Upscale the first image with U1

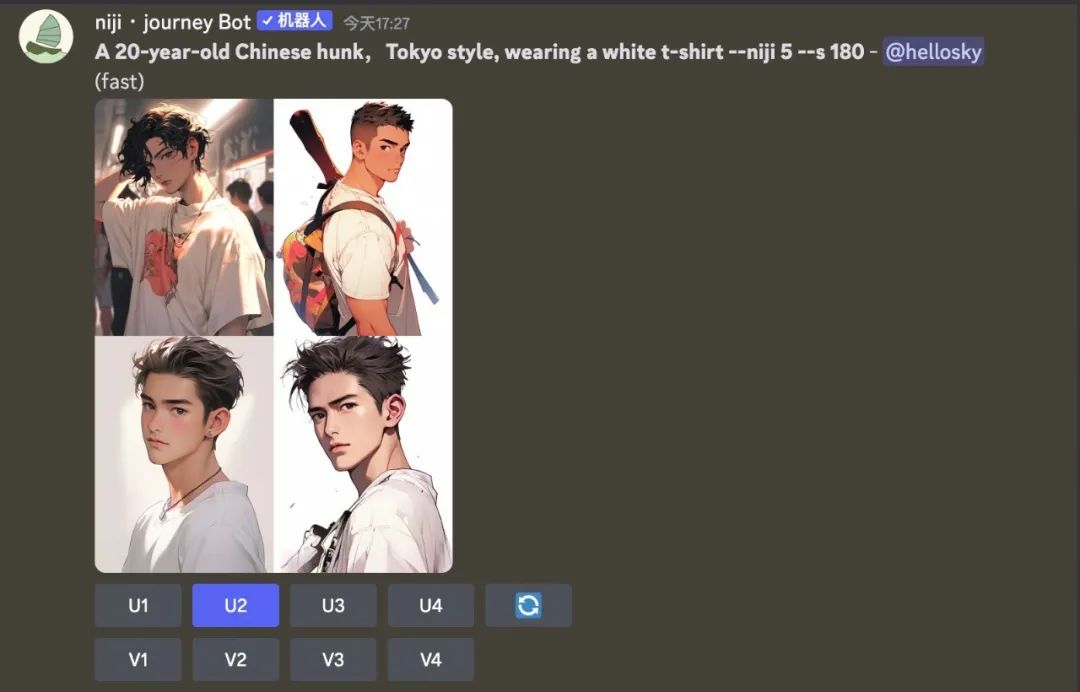click(x=138, y=605)
